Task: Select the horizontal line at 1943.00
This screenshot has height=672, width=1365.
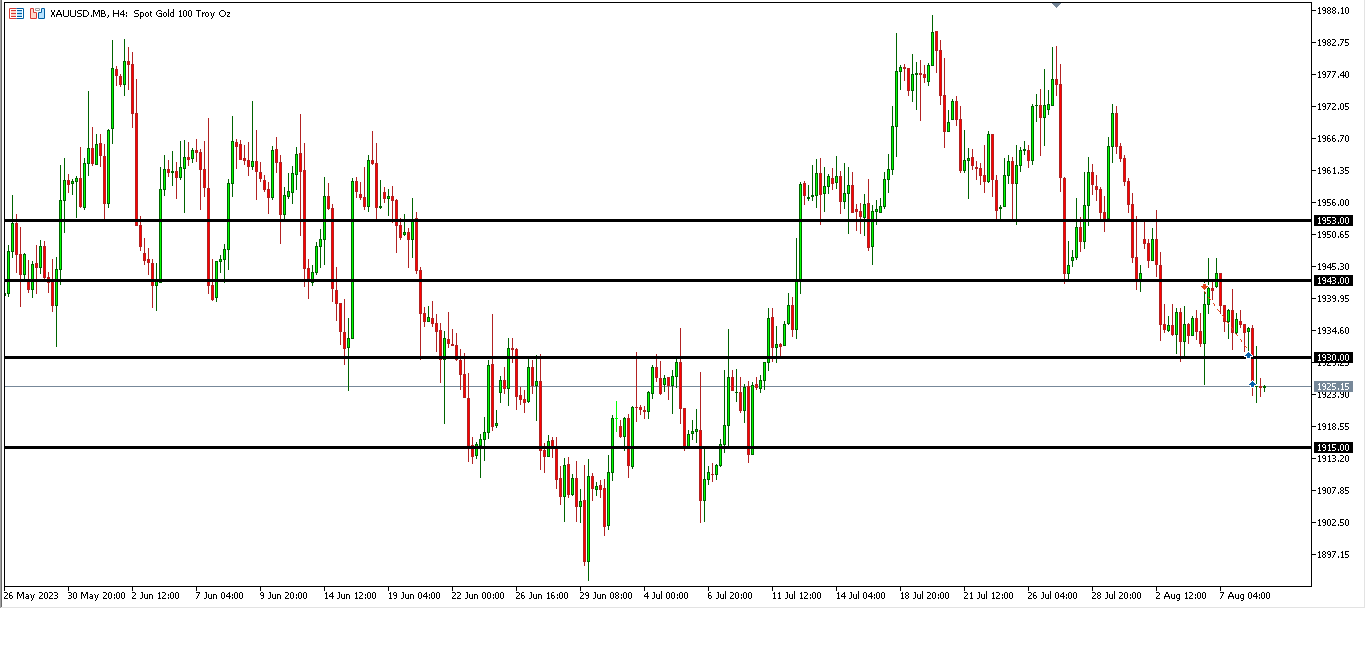Action: point(600,281)
